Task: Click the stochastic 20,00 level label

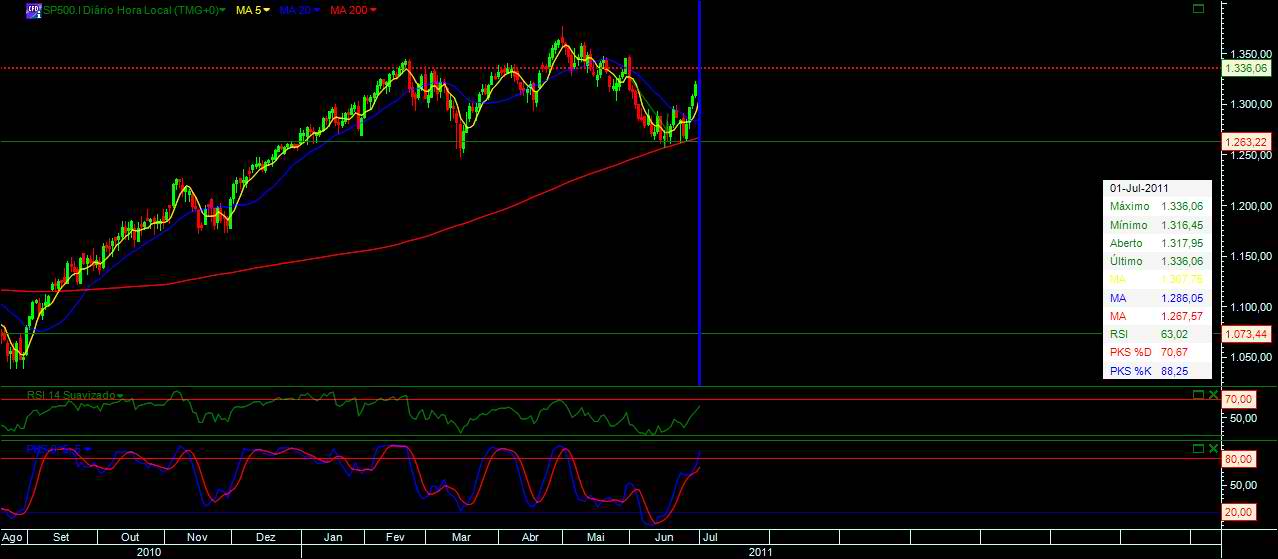Action: point(1240,513)
